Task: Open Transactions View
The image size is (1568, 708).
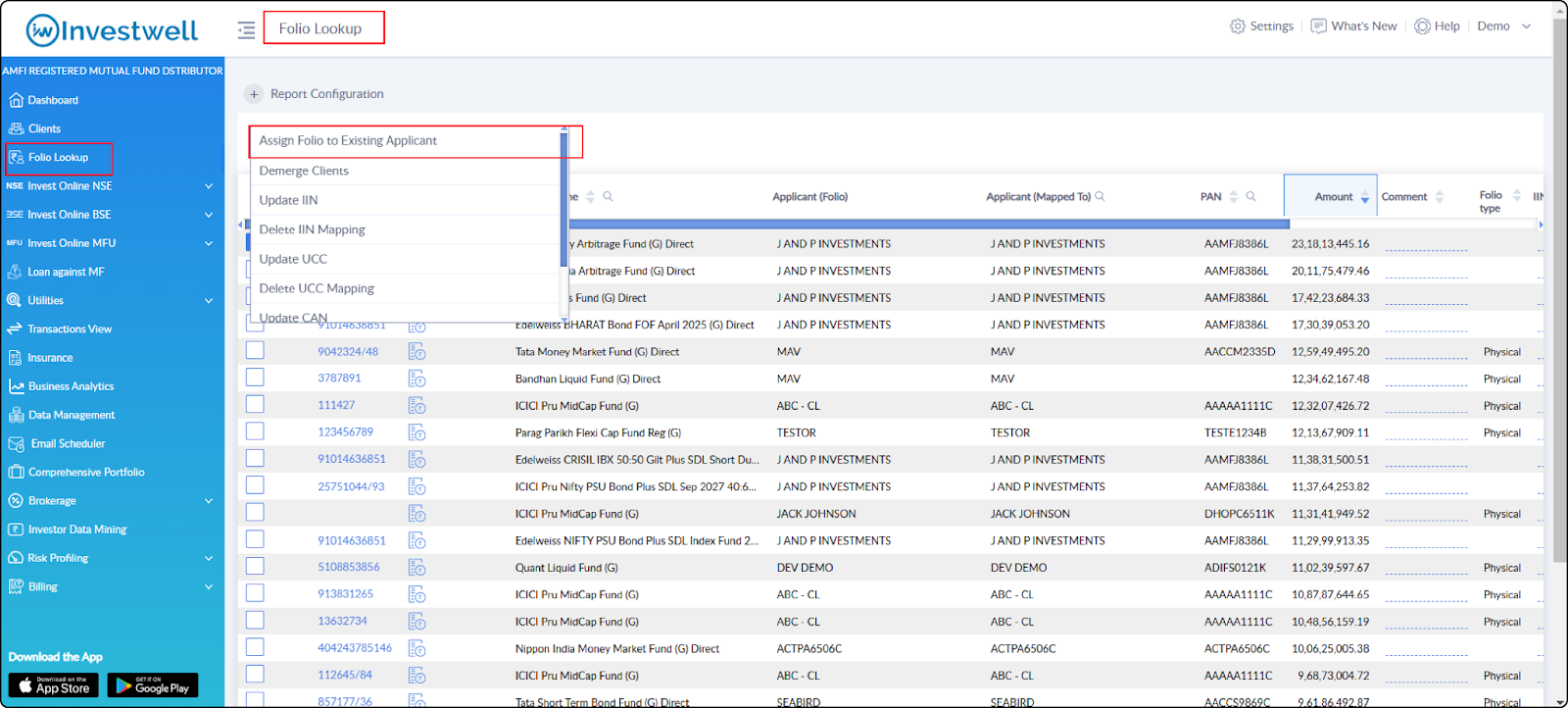Action: 60,329
